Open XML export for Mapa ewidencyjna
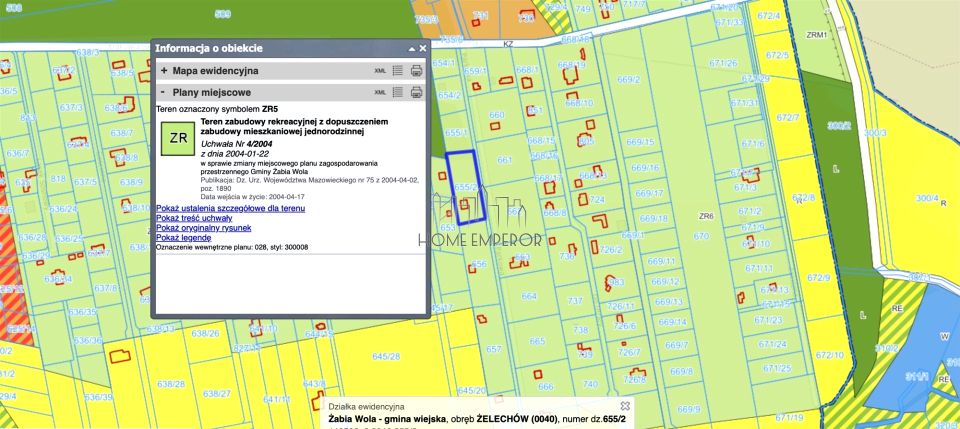960x429 pixels. pos(380,71)
